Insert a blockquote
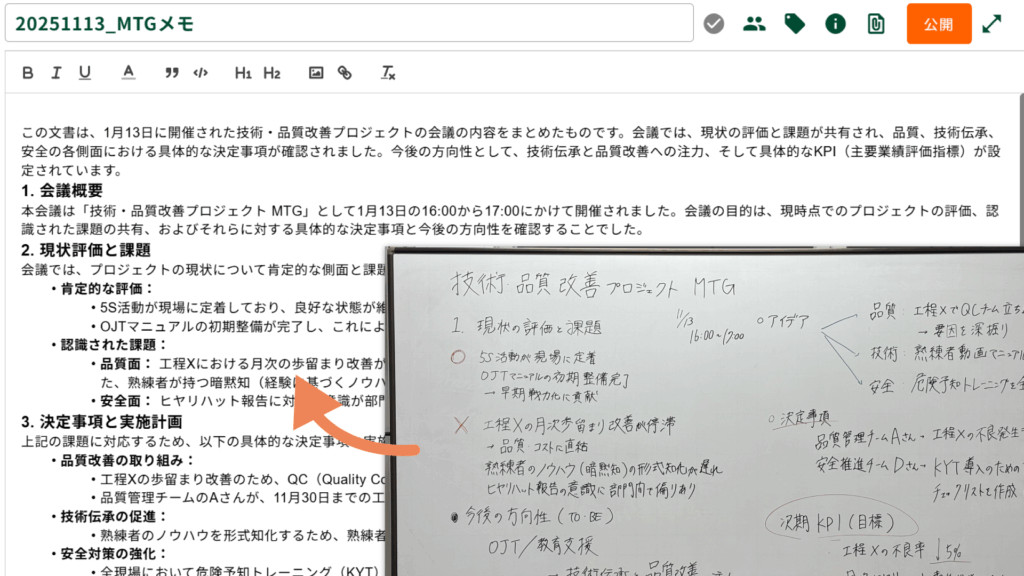 171,72
